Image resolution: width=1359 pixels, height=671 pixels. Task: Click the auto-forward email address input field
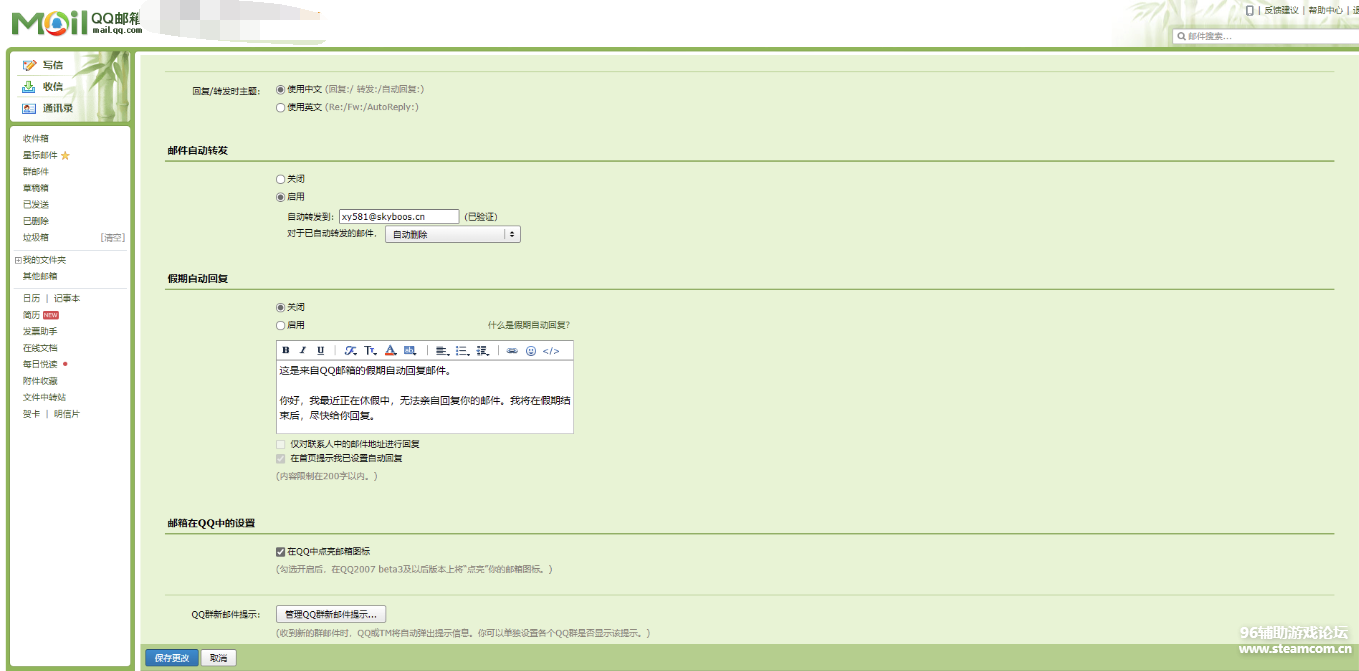pos(397,215)
